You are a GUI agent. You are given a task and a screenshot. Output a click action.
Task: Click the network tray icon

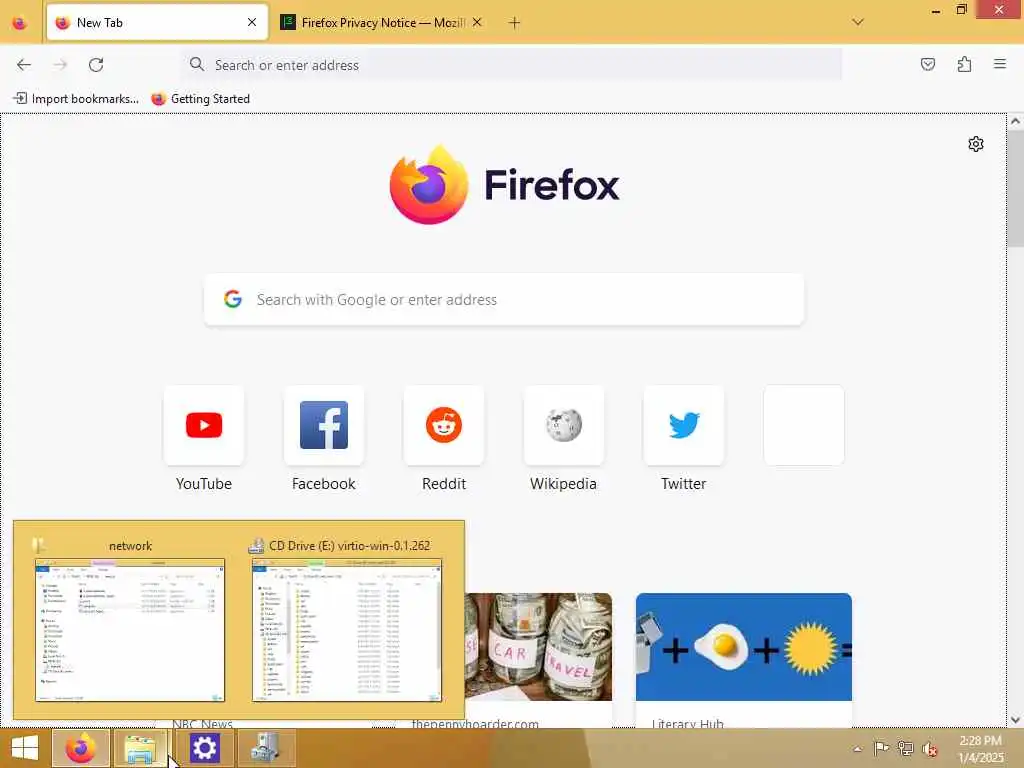pyautogui.click(x=905, y=748)
